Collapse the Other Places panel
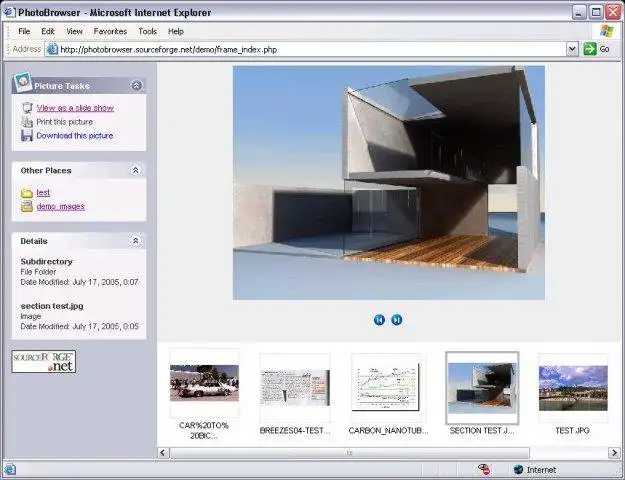Screen dimensions: 625x480 [136, 170]
